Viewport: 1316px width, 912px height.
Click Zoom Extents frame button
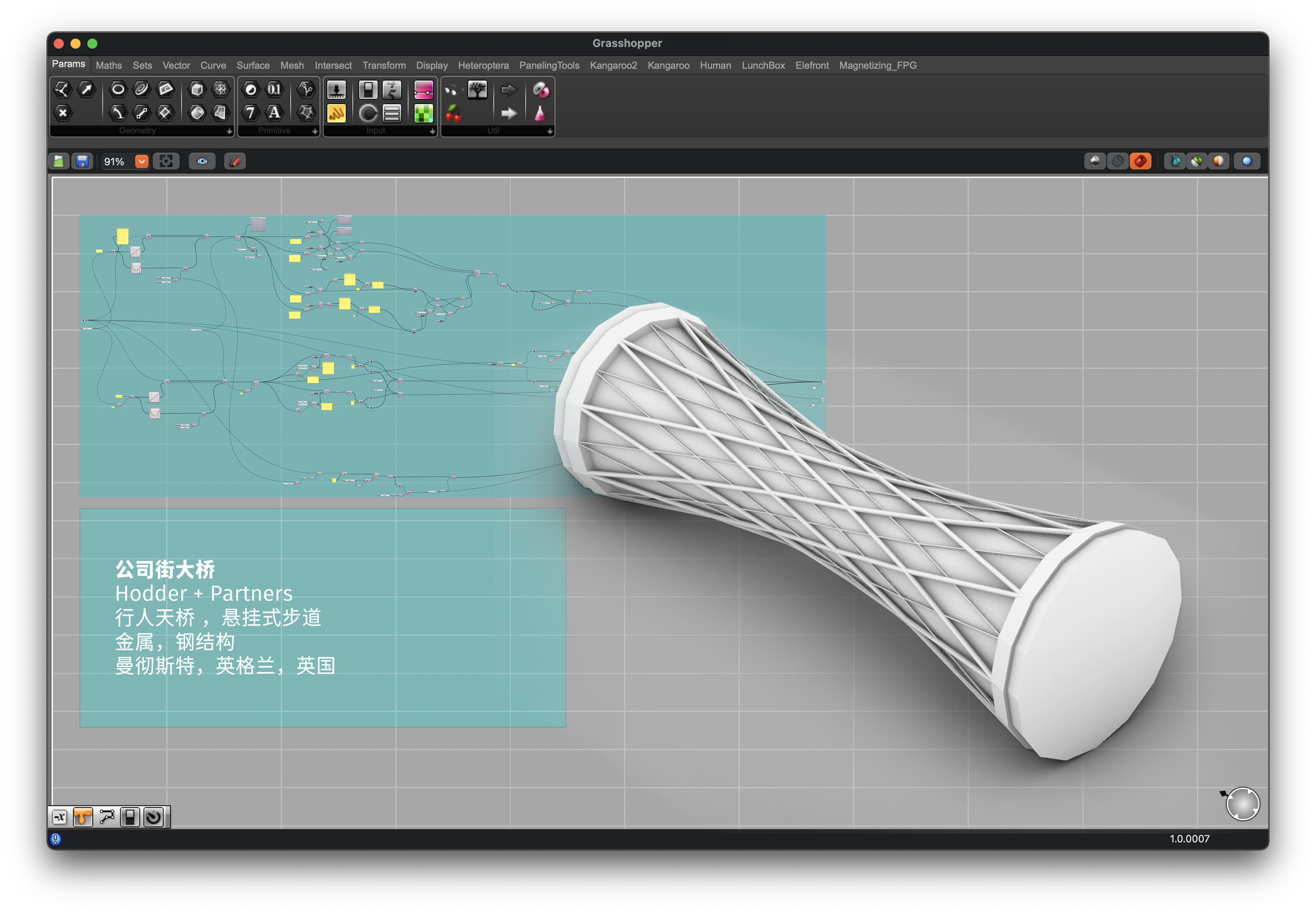point(166,162)
